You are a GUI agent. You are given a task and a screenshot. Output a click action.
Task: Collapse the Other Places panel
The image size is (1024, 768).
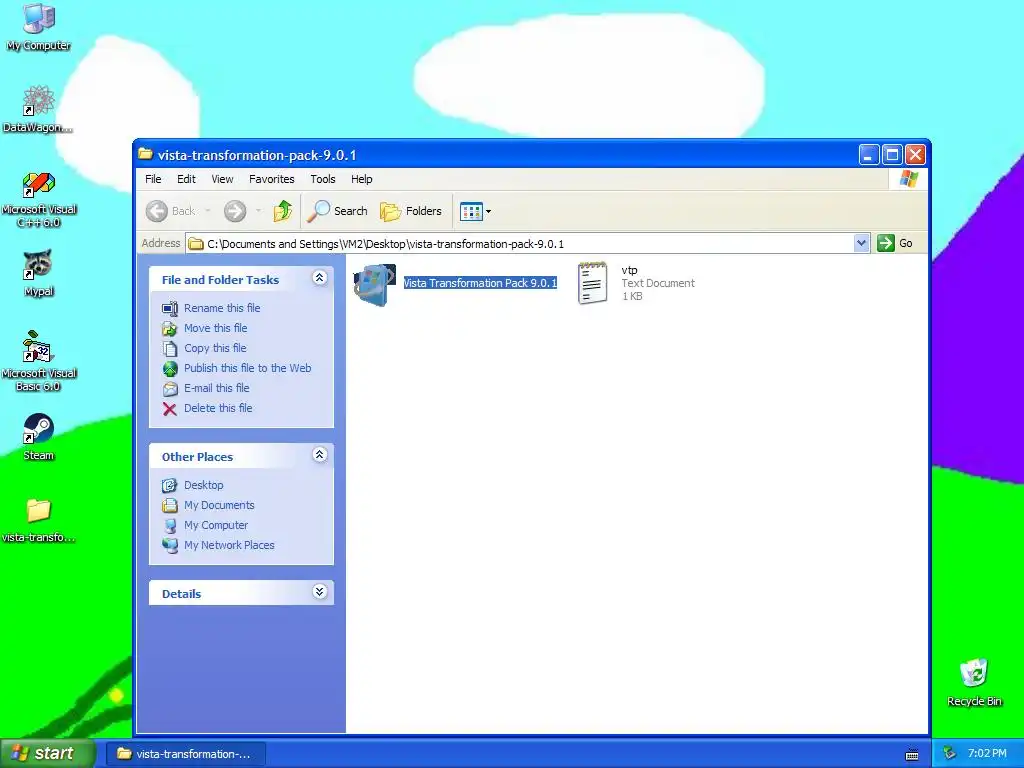(x=319, y=455)
